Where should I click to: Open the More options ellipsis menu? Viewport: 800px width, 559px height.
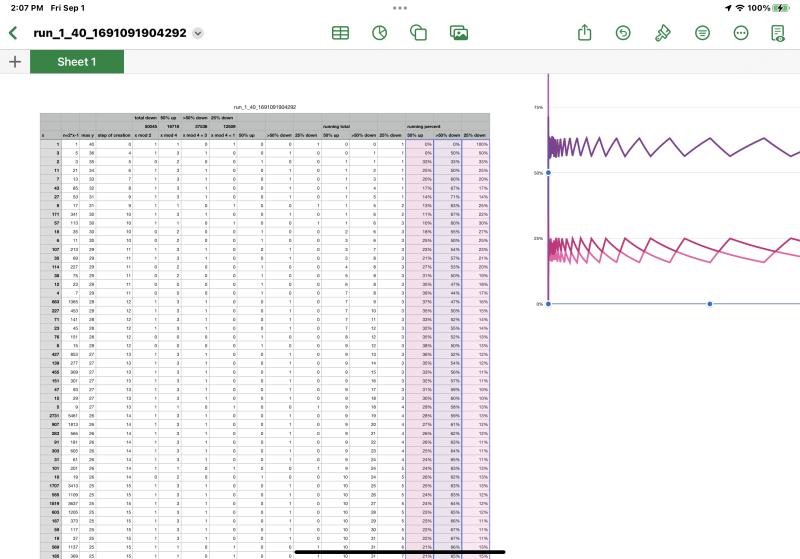tap(741, 33)
